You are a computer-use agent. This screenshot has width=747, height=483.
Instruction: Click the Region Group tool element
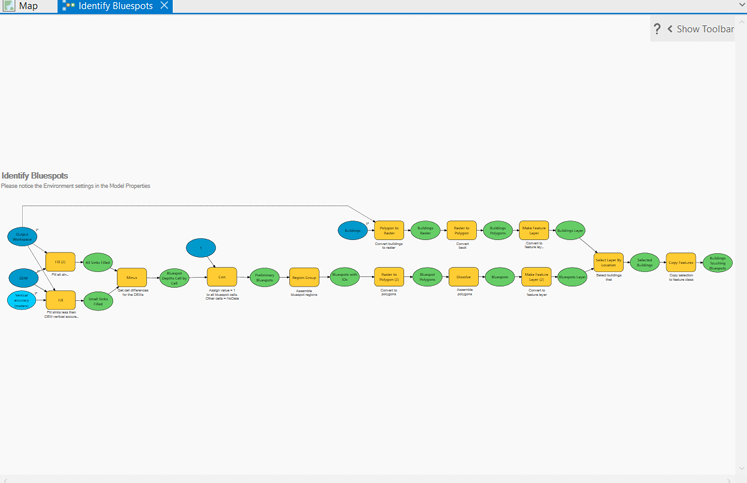pyautogui.click(x=304, y=277)
